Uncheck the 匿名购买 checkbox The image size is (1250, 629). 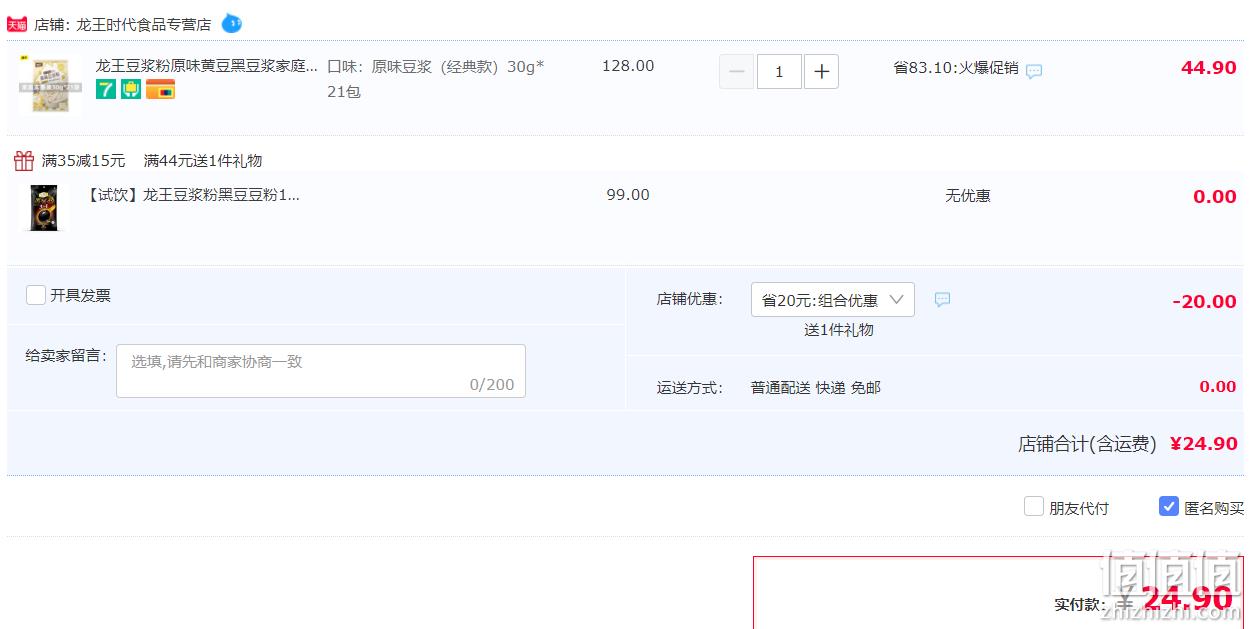1169,507
